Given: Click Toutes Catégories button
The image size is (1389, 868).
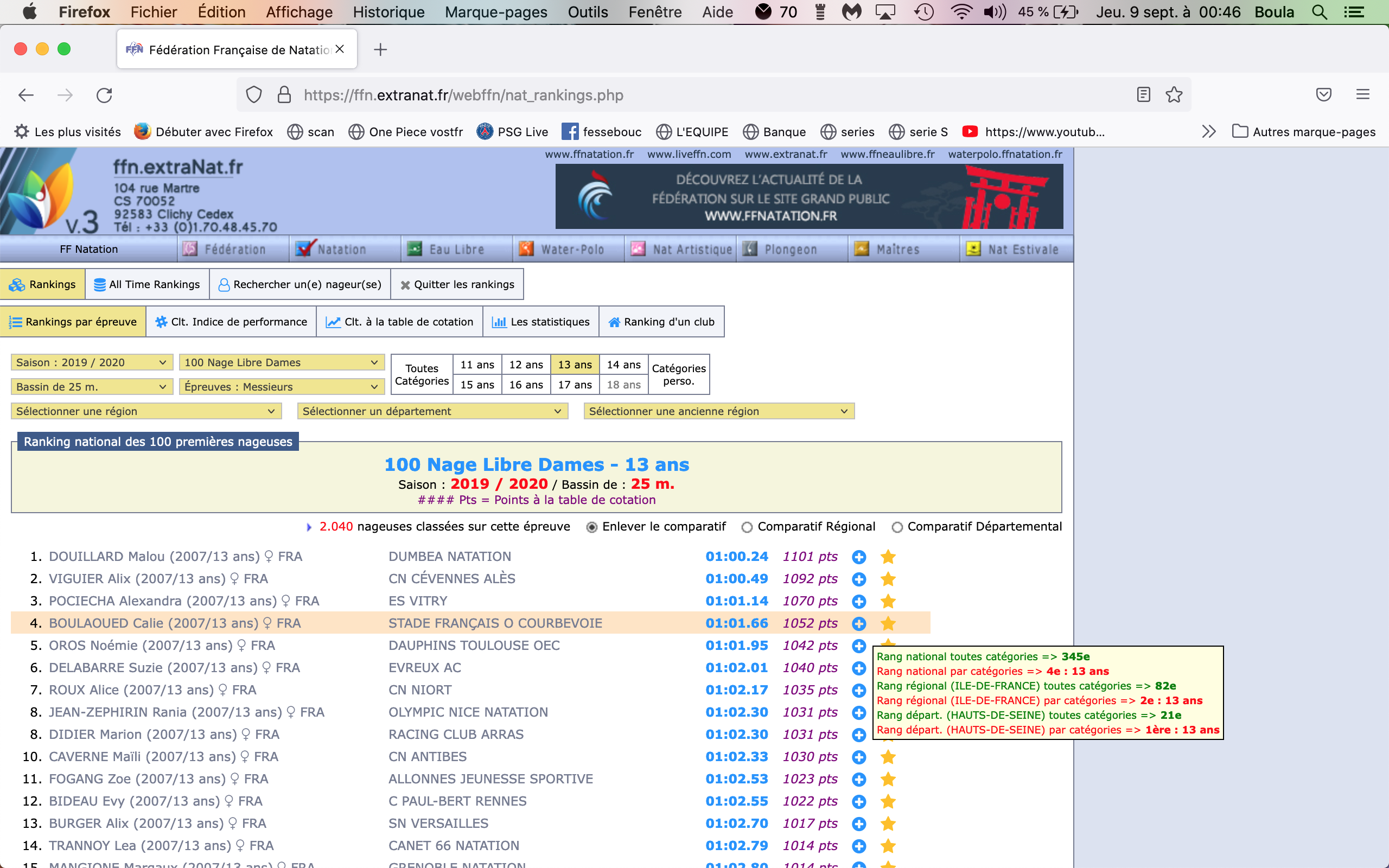Looking at the screenshot, I should pos(422,374).
